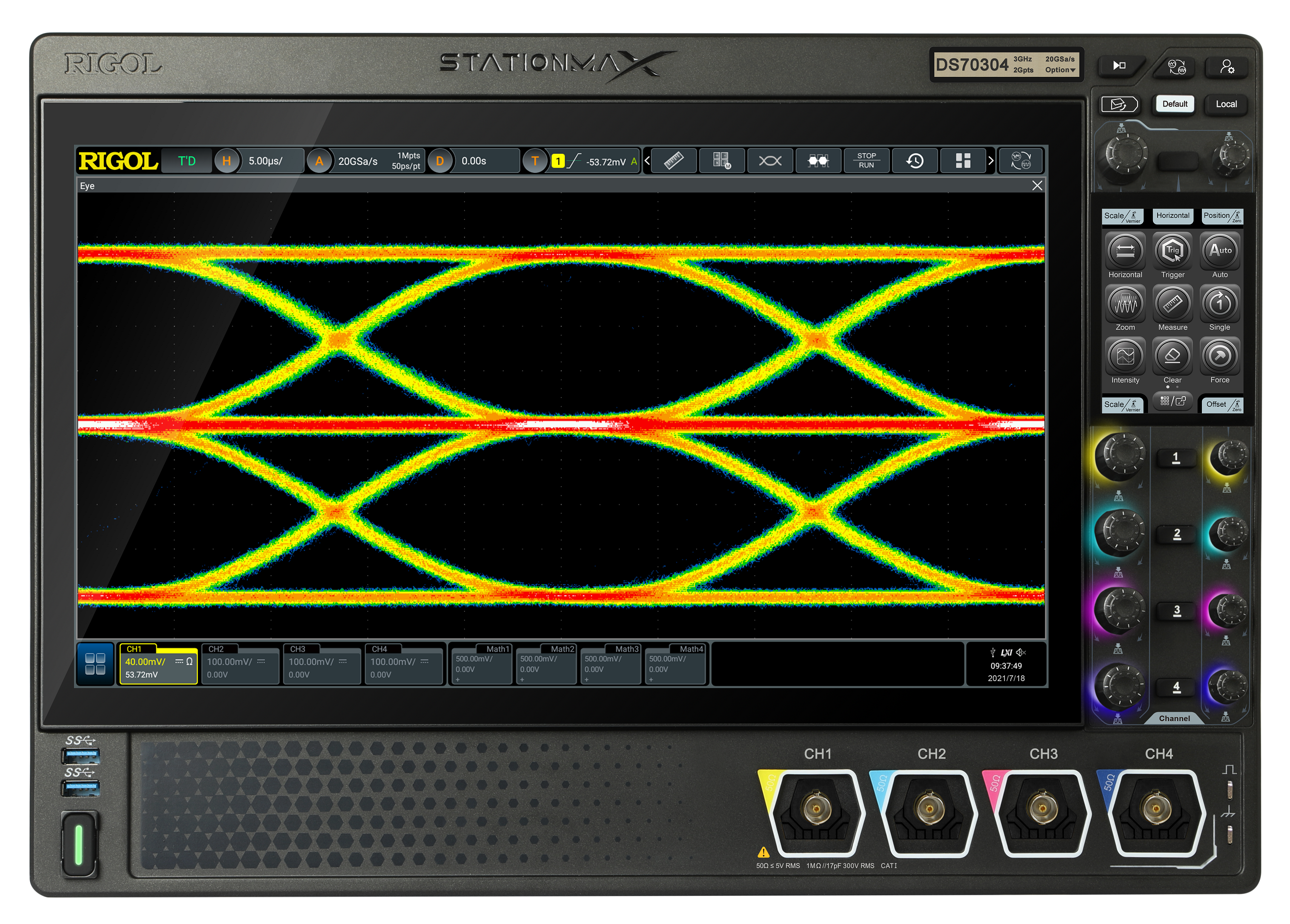Viewport: 1290px width, 924px height.
Task: Tap the Horizontal menu icon on side panel
Action: click(1125, 251)
